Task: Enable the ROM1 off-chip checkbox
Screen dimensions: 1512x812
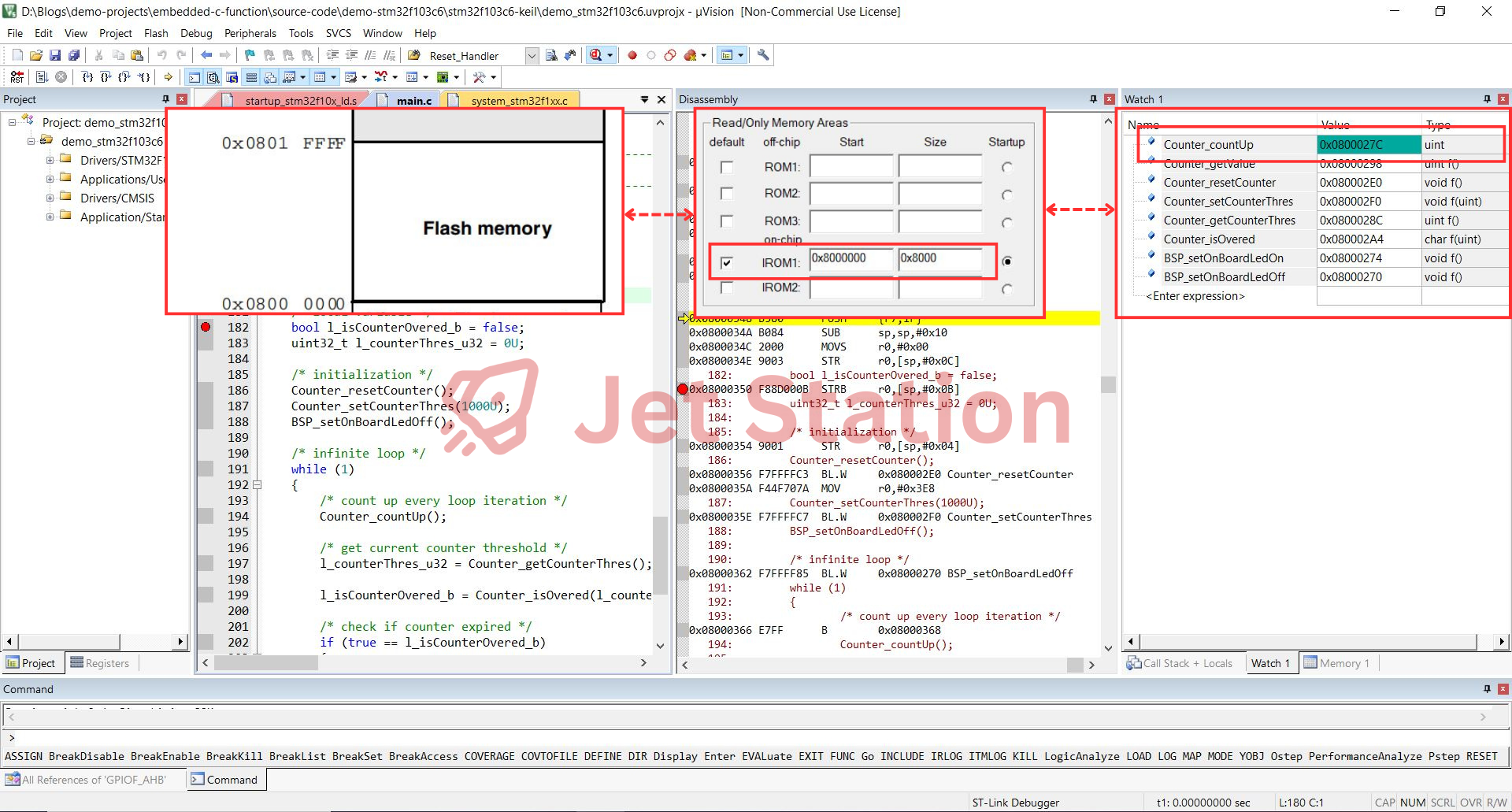Action: pyautogui.click(x=726, y=167)
